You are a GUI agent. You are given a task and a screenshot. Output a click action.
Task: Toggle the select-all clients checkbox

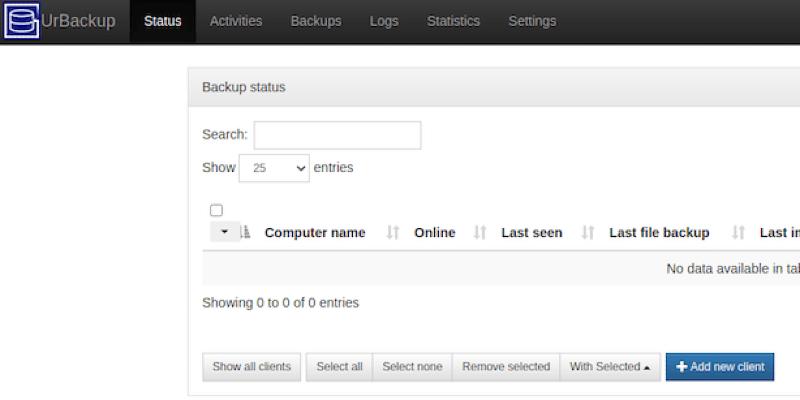coord(216,211)
